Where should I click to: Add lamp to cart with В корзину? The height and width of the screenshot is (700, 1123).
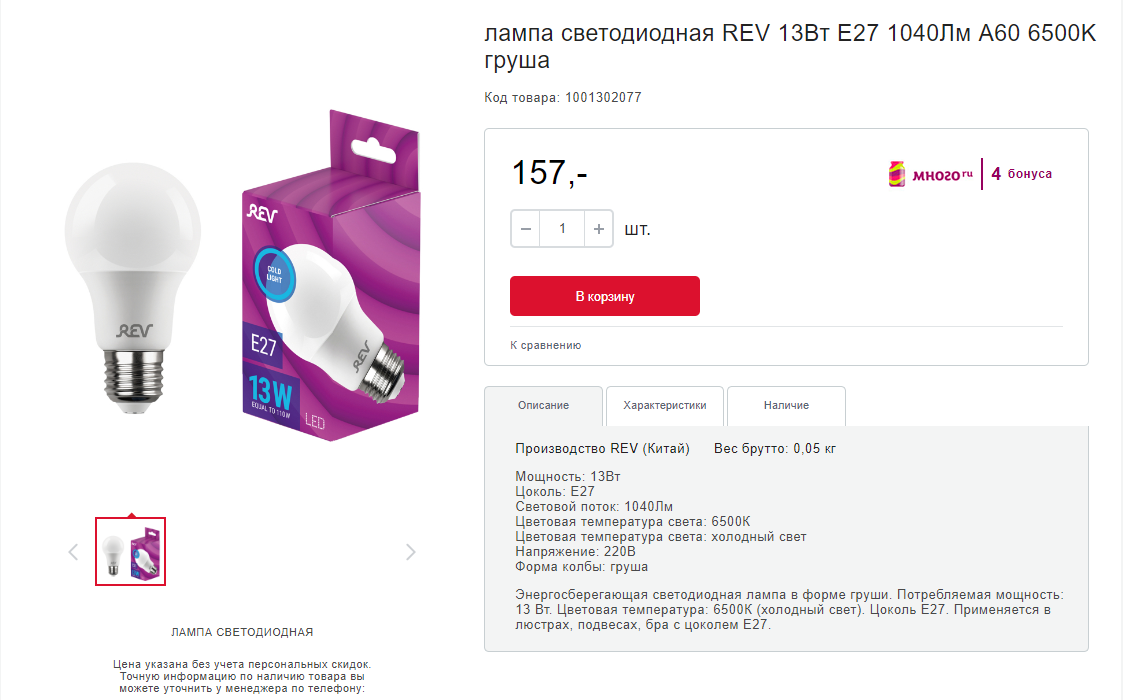coord(604,296)
